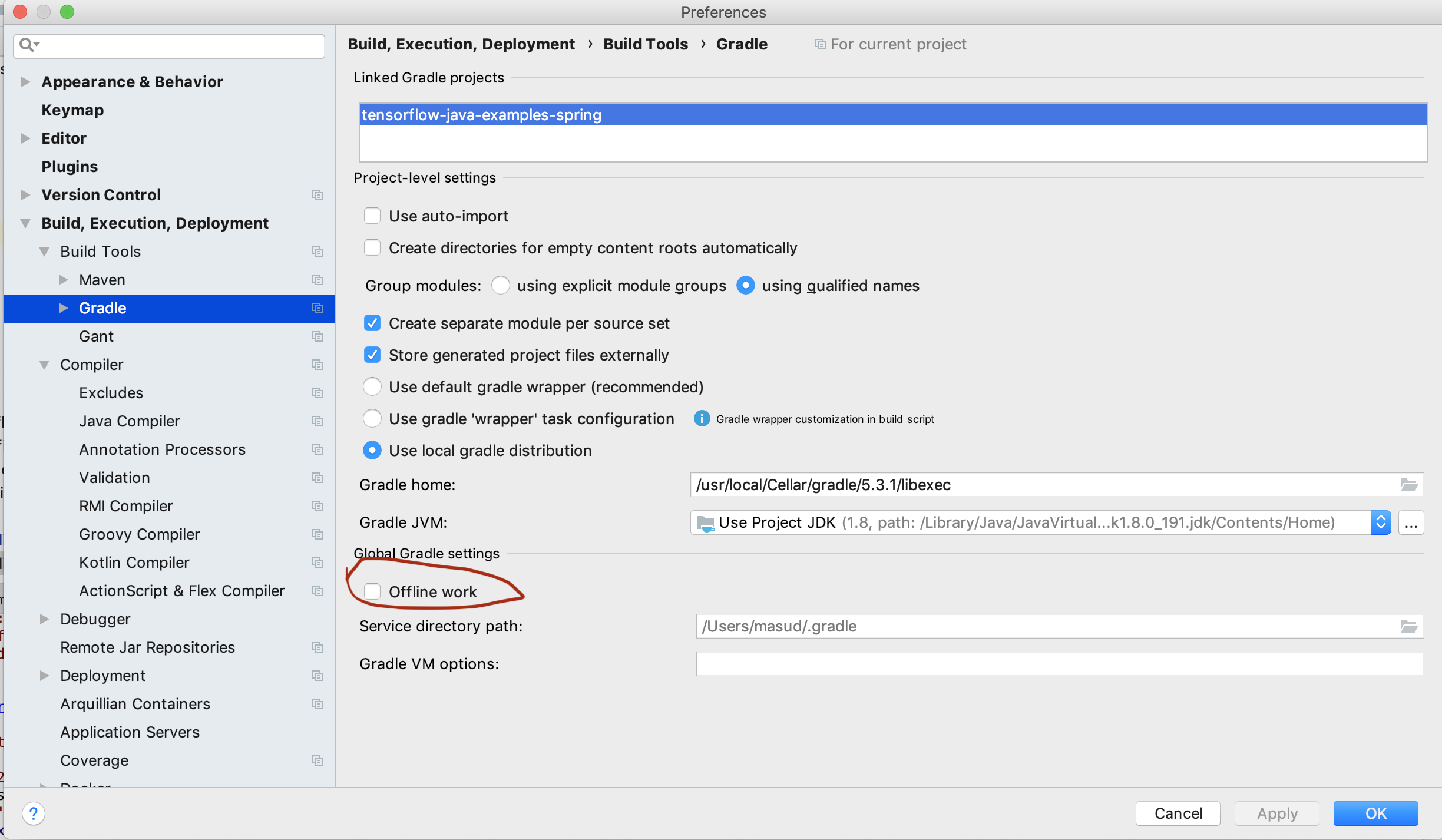Select Kotlin Compiler in settings tree
The image size is (1442, 840).
pyautogui.click(x=134, y=563)
